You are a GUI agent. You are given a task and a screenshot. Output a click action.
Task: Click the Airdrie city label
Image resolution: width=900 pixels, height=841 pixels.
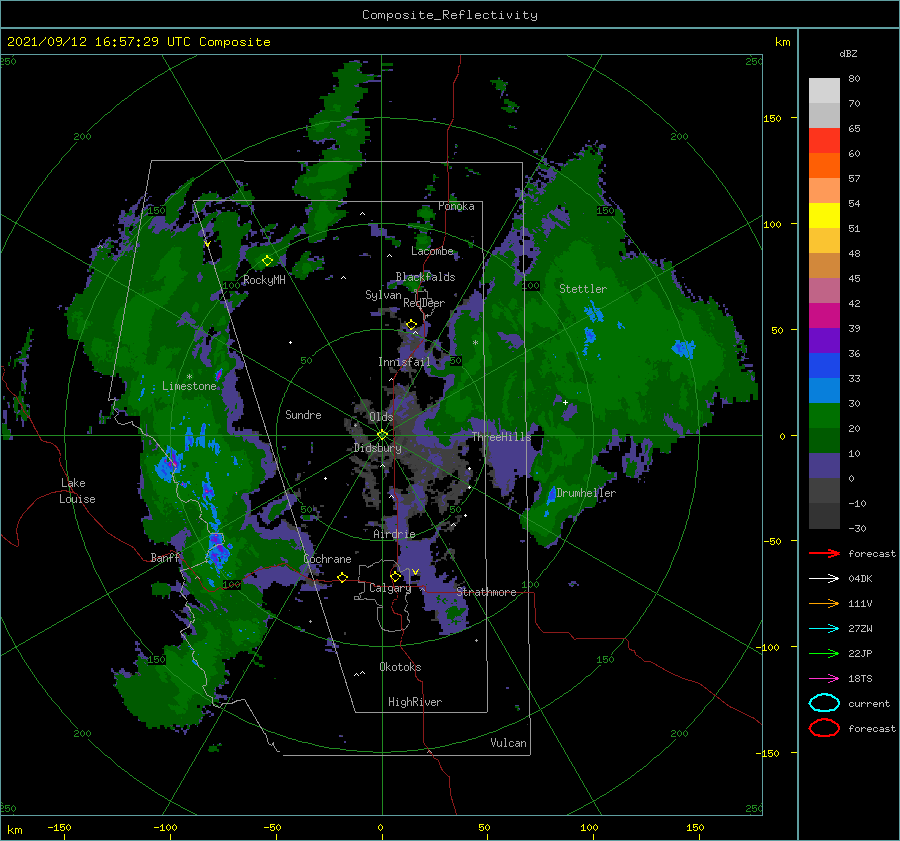click(x=394, y=534)
